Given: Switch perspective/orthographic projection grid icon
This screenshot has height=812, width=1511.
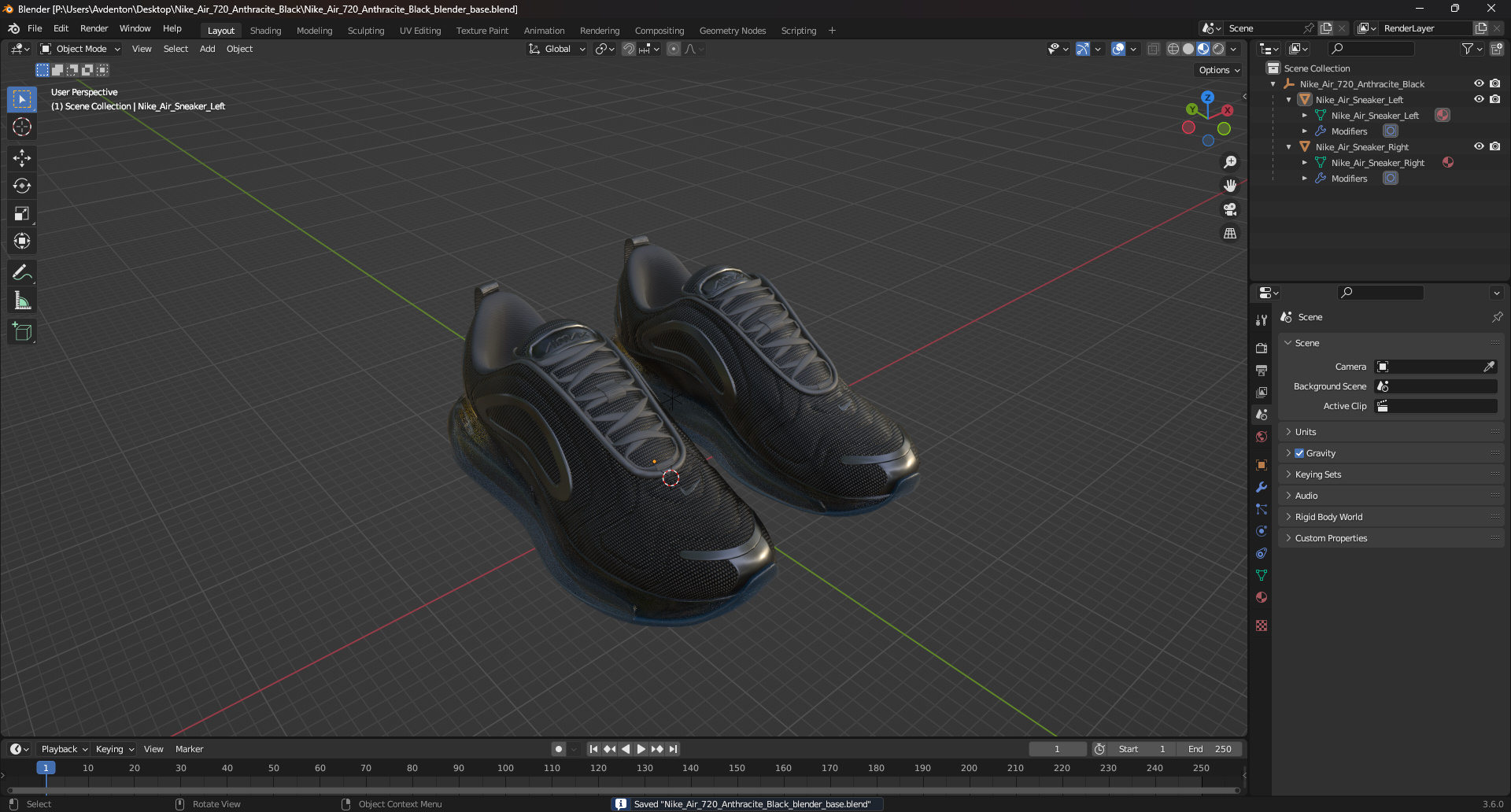Looking at the screenshot, I should [1229, 234].
